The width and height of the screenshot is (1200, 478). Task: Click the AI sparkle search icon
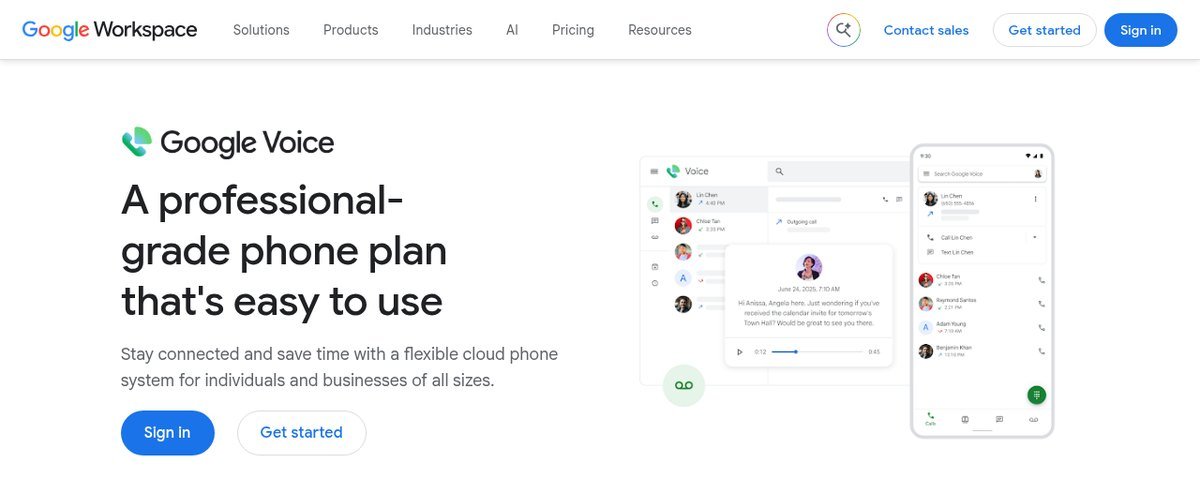(844, 30)
